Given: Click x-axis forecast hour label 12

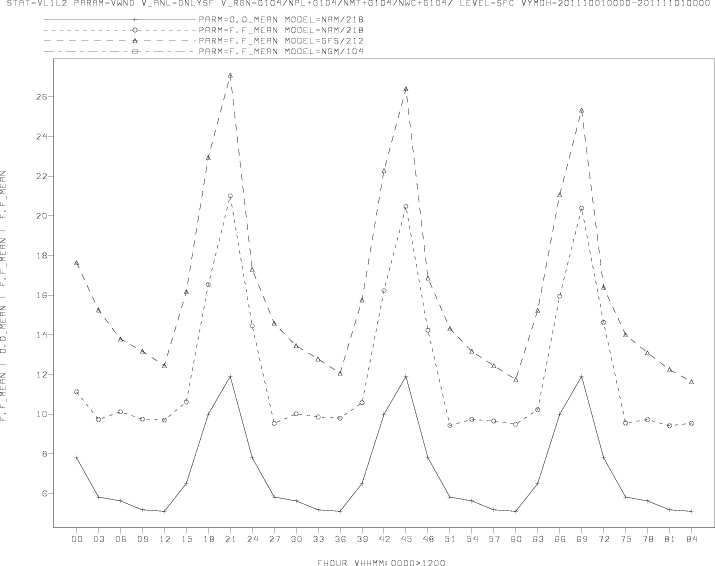Looking at the screenshot, I should 165,539.
